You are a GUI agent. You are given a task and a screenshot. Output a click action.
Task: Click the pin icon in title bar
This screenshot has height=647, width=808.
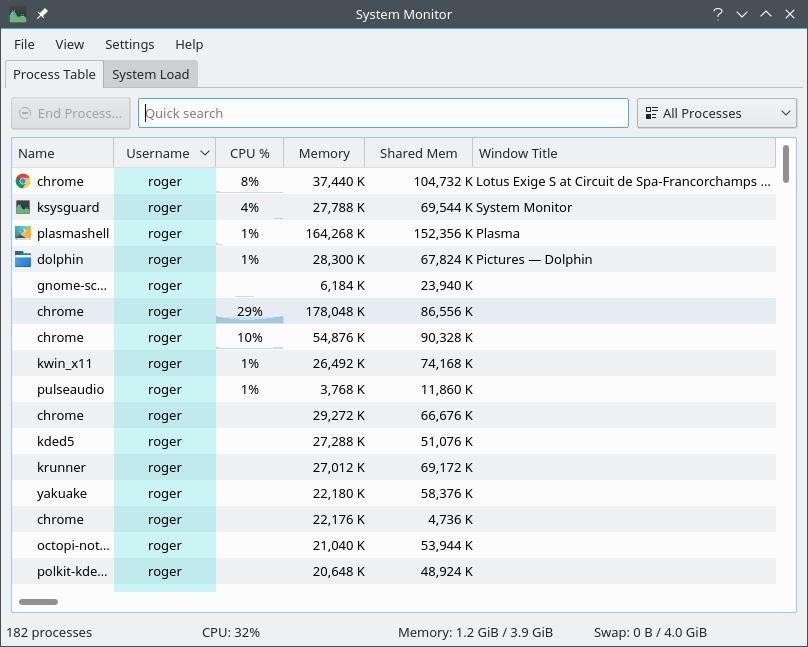tap(42, 15)
